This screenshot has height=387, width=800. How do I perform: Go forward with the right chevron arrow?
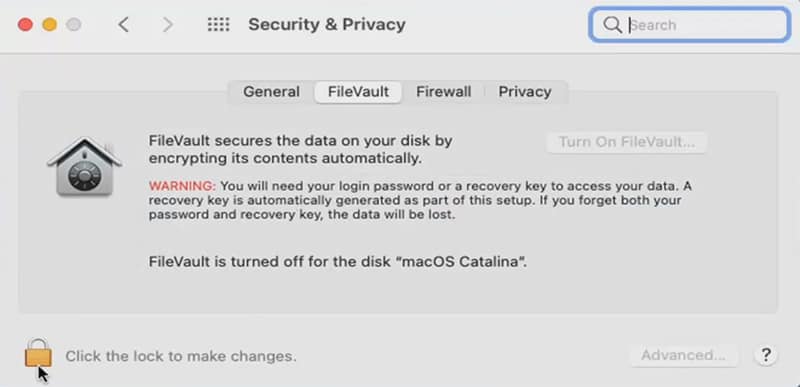pyautogui.click(x=167, y=24)
